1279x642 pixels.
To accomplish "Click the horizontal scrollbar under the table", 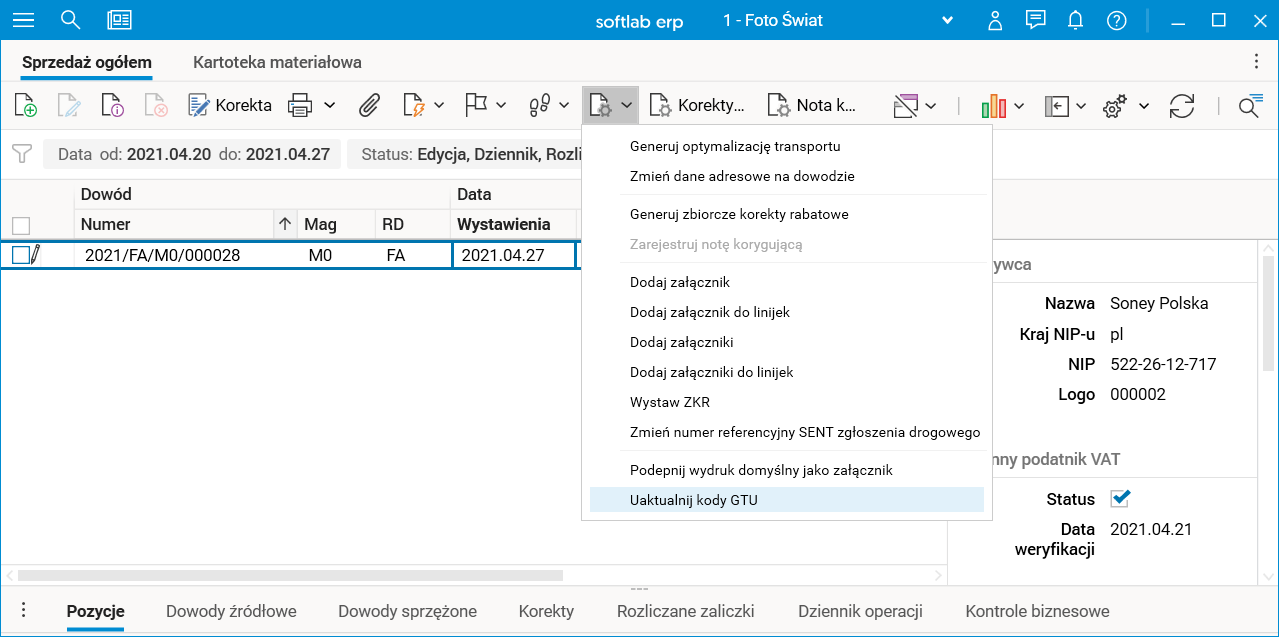I will point(290,576).
